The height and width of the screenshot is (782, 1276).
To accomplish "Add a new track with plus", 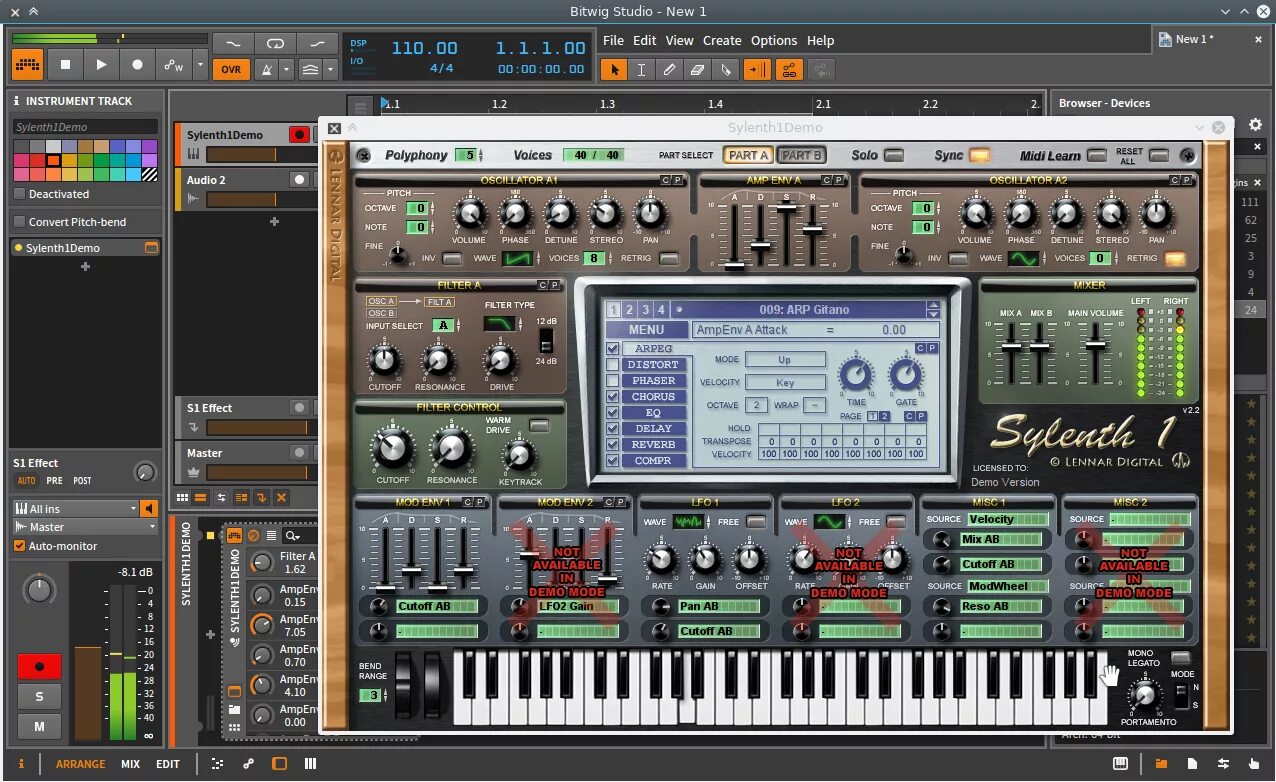I will point(275,222).
